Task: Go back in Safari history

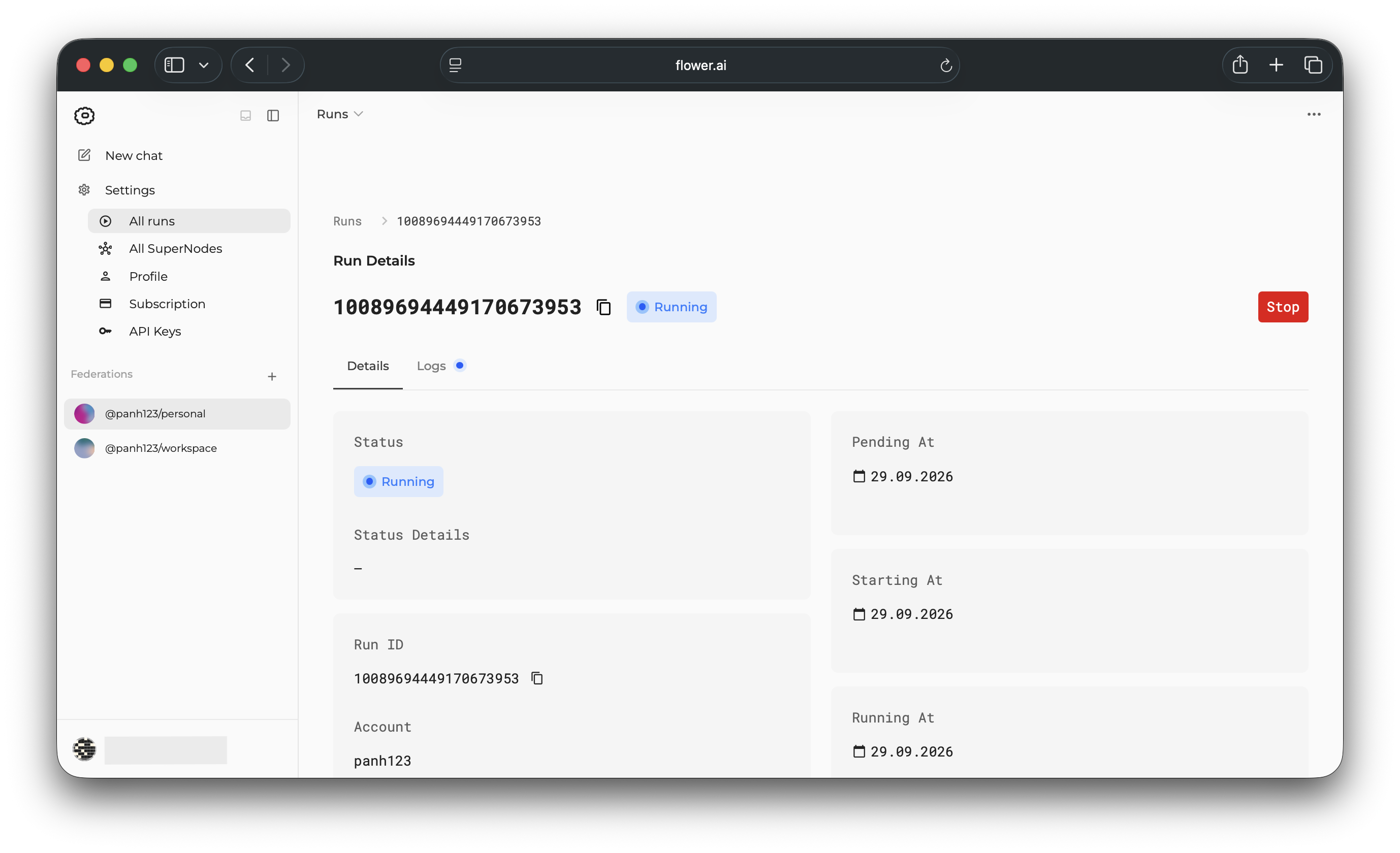Action: [250, 65]
